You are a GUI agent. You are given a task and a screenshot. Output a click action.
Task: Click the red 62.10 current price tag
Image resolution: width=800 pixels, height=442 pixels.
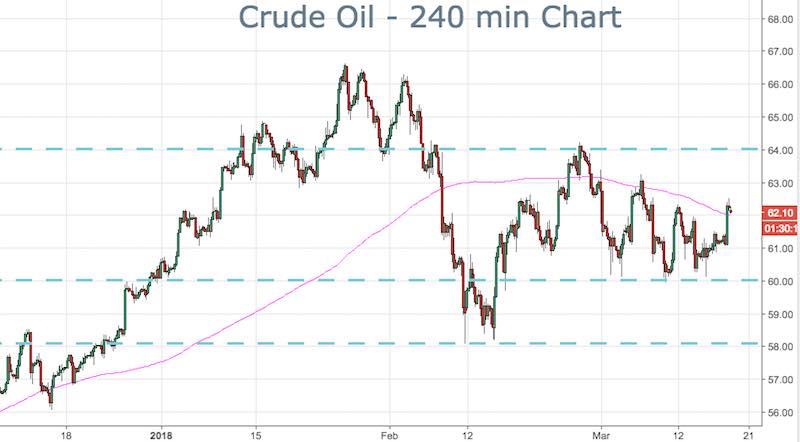pos(777,212)
